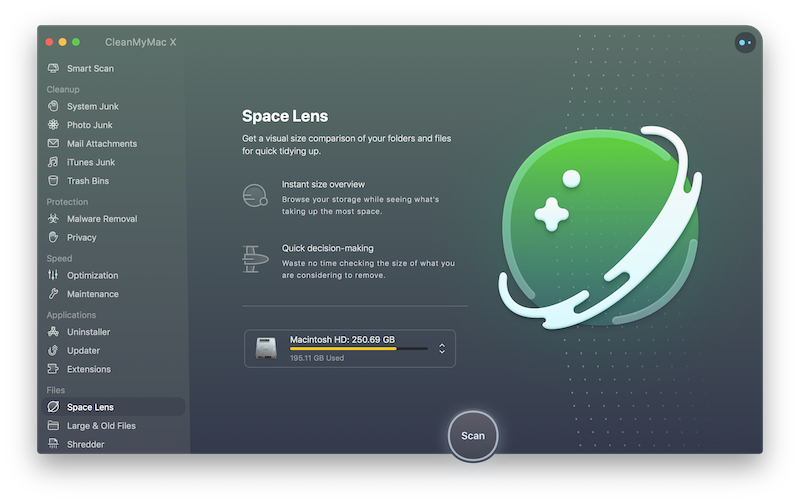Open Trash Bins module
Screen dimensions: 800x503
(x=88, y=181)
